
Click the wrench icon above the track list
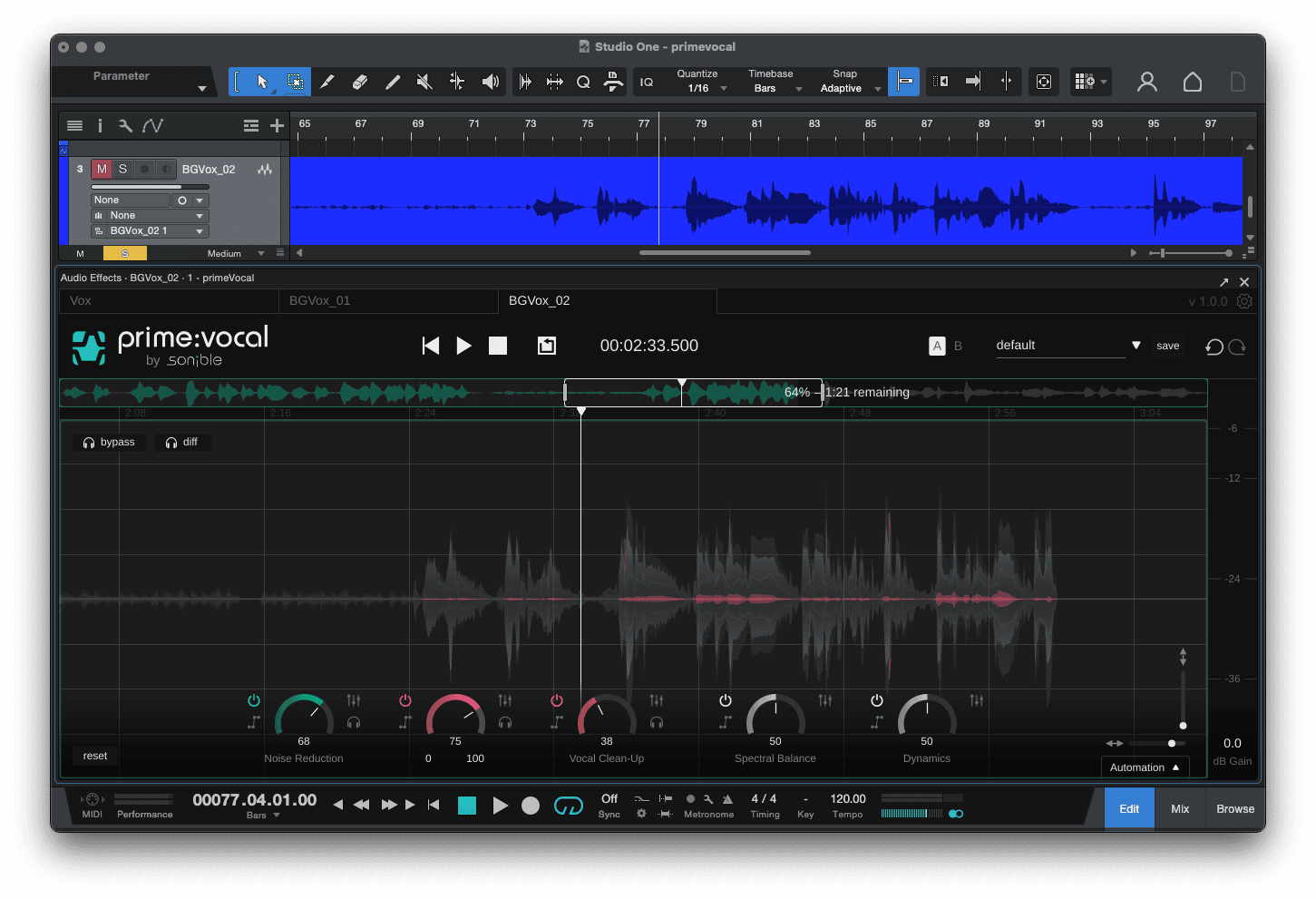(x=125, y=125)
